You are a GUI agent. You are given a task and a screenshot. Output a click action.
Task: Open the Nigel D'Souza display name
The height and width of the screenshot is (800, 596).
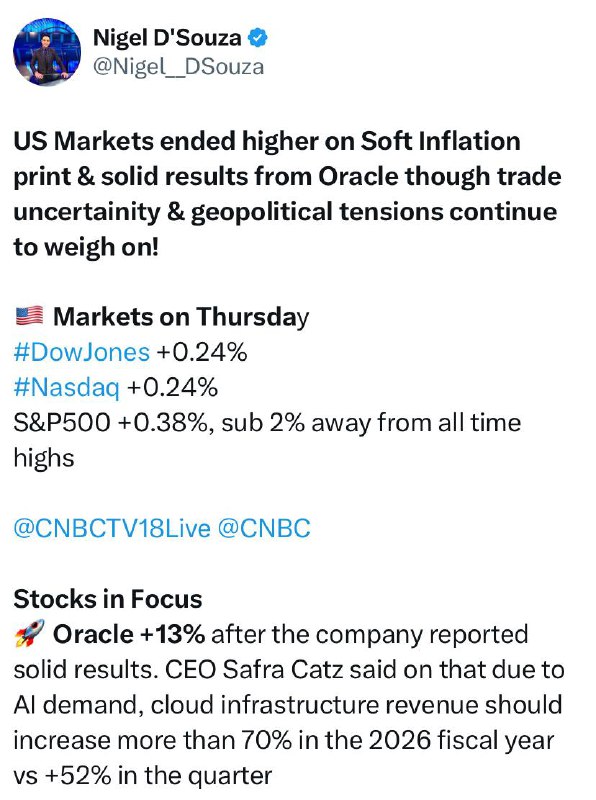pos(167,38)
